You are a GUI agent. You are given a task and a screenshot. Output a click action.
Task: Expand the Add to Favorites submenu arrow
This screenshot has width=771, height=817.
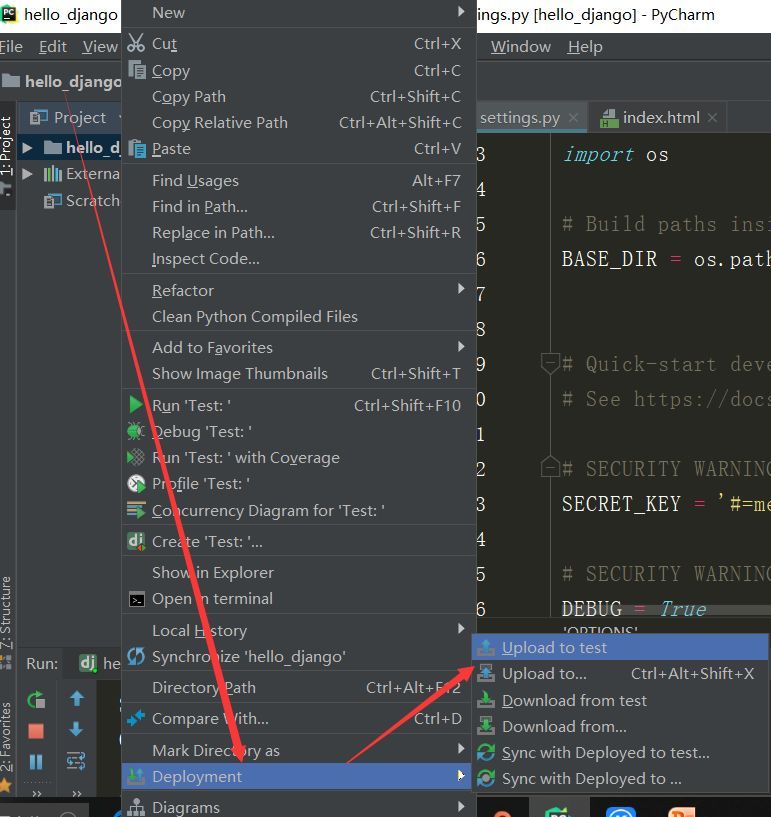click(x=461, y=346)
